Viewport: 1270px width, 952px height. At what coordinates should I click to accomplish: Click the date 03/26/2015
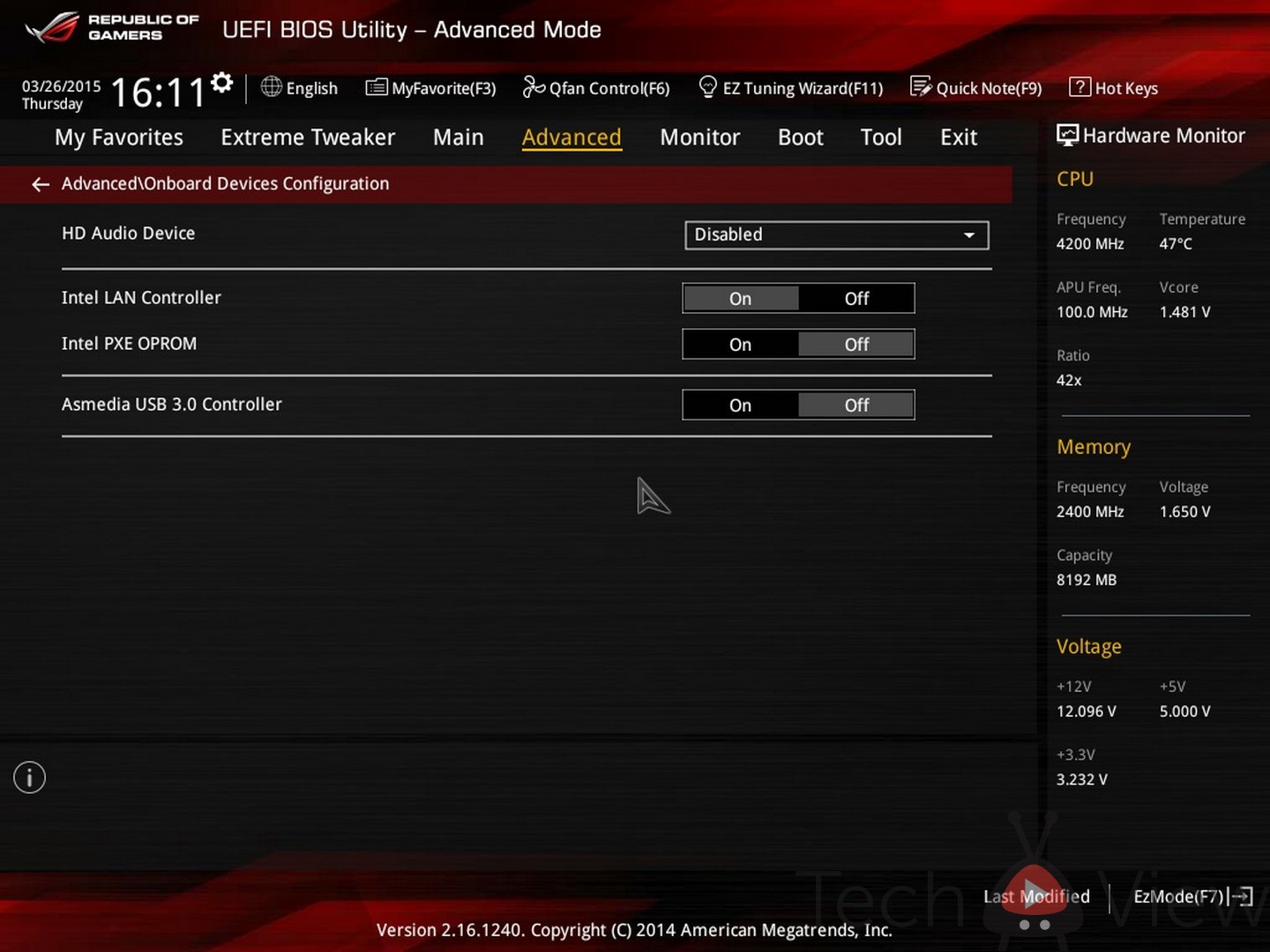62,86
